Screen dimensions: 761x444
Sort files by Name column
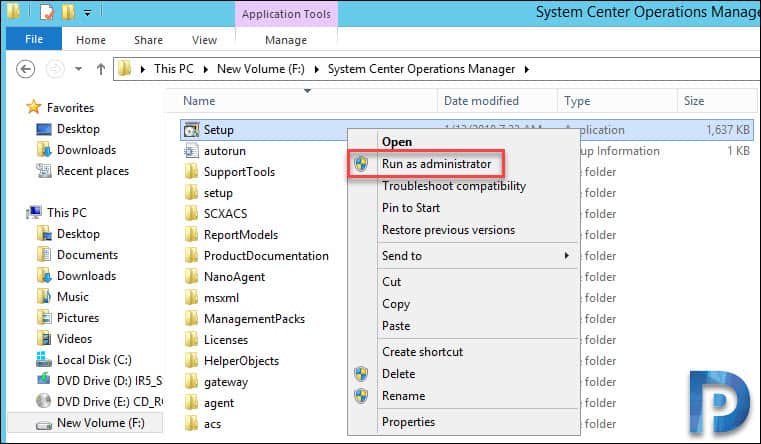199,100
